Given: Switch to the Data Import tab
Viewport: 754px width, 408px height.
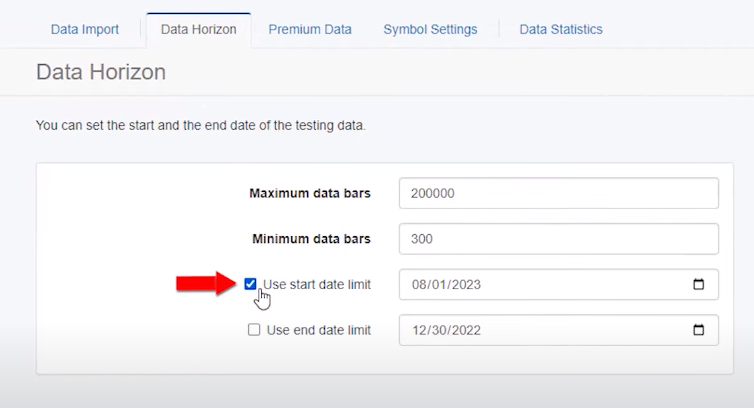Looking at the screenshot, I should coord(85,29).
